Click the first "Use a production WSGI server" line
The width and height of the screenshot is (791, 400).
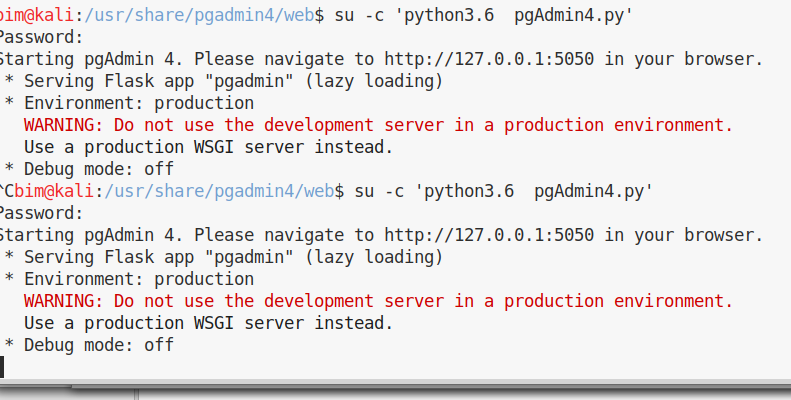point(208,147)
